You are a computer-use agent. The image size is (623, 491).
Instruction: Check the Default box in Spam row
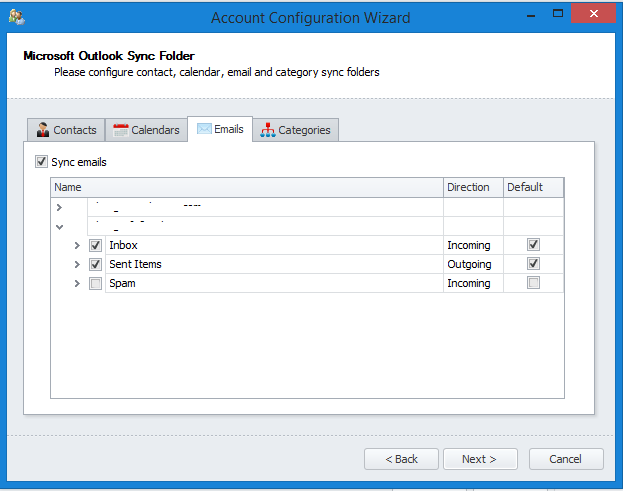[x=533, y=283]
